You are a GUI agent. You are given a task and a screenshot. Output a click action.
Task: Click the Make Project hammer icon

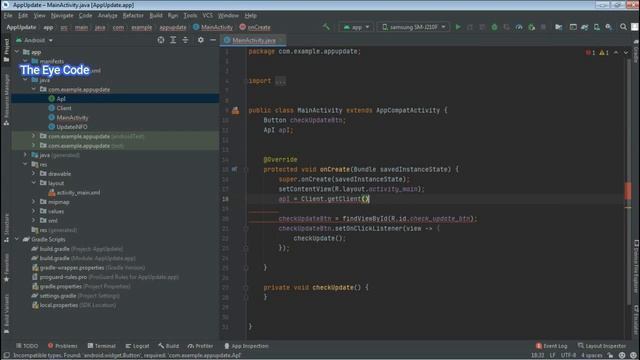coord(326,27)
